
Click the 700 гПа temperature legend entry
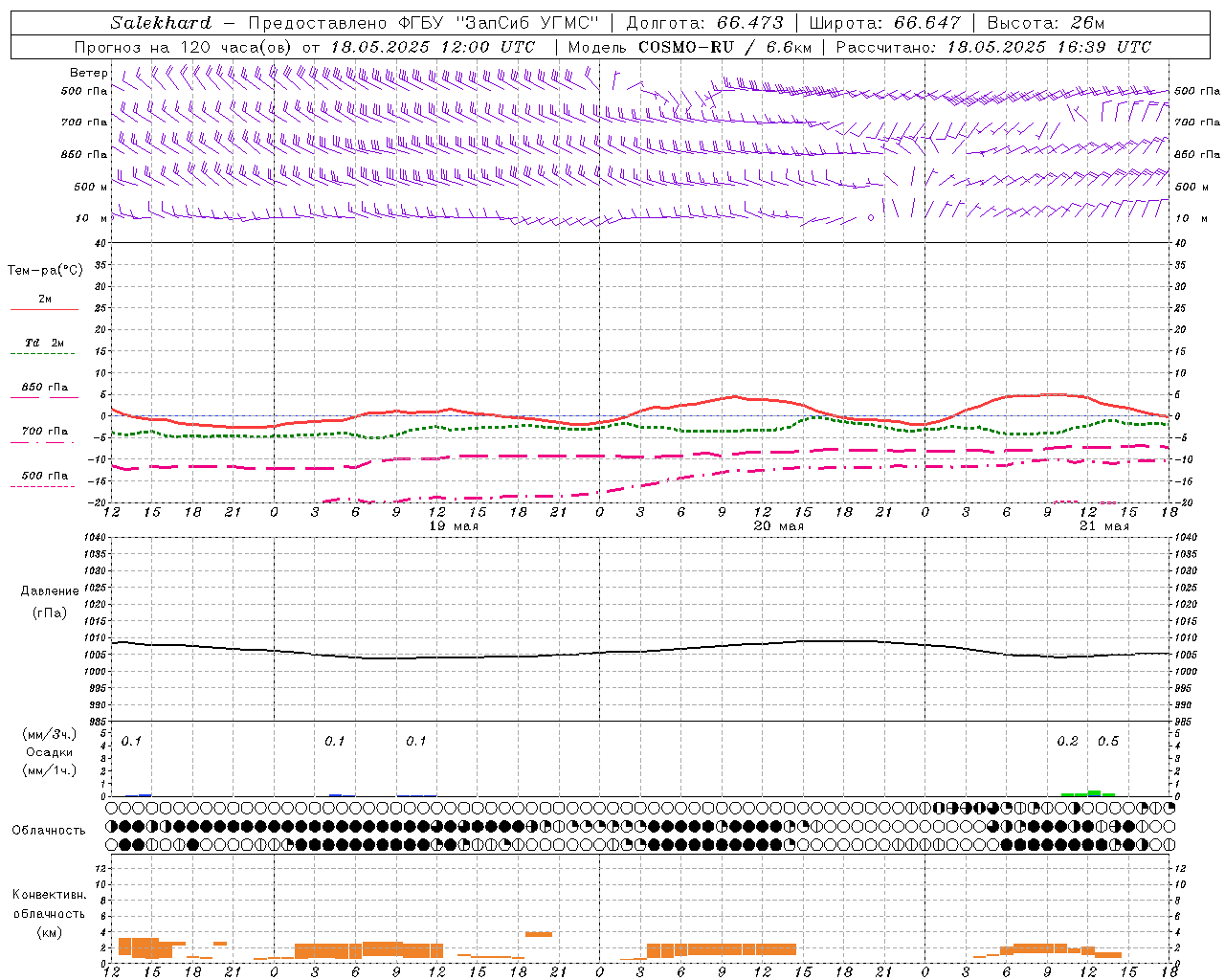(44, 432)
